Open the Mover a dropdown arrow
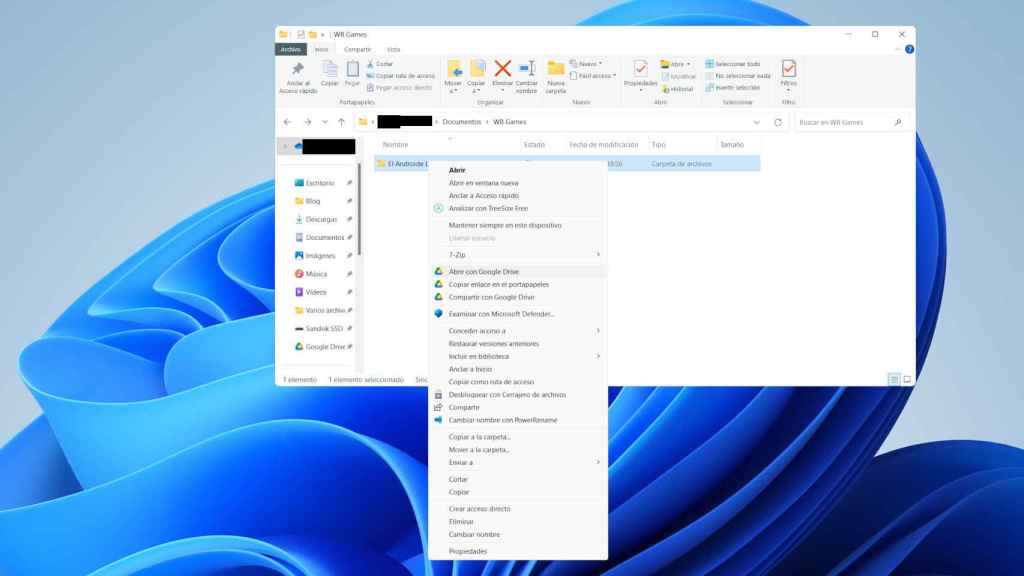Screen dimensions: 1024x576 456,88
